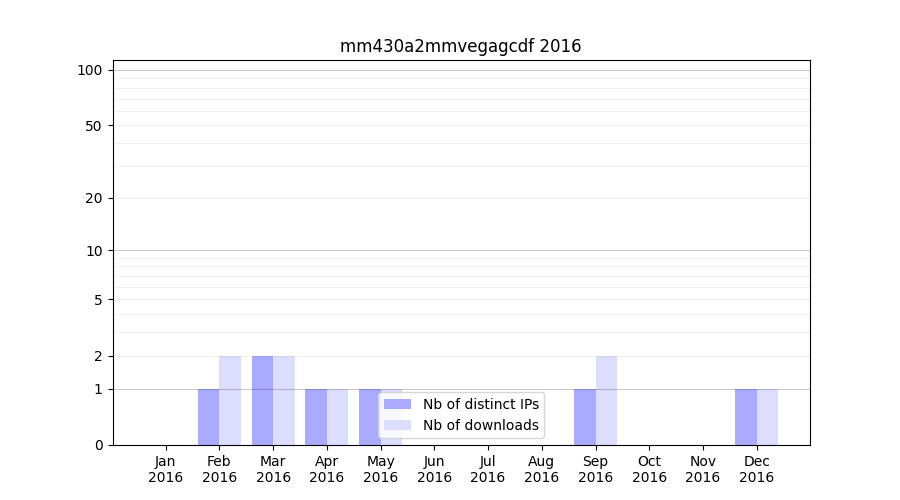This screenshot has height=500, width=900.
Task: Select the 'Nb of distinct IPs' legend label
Action: [480, 404]
